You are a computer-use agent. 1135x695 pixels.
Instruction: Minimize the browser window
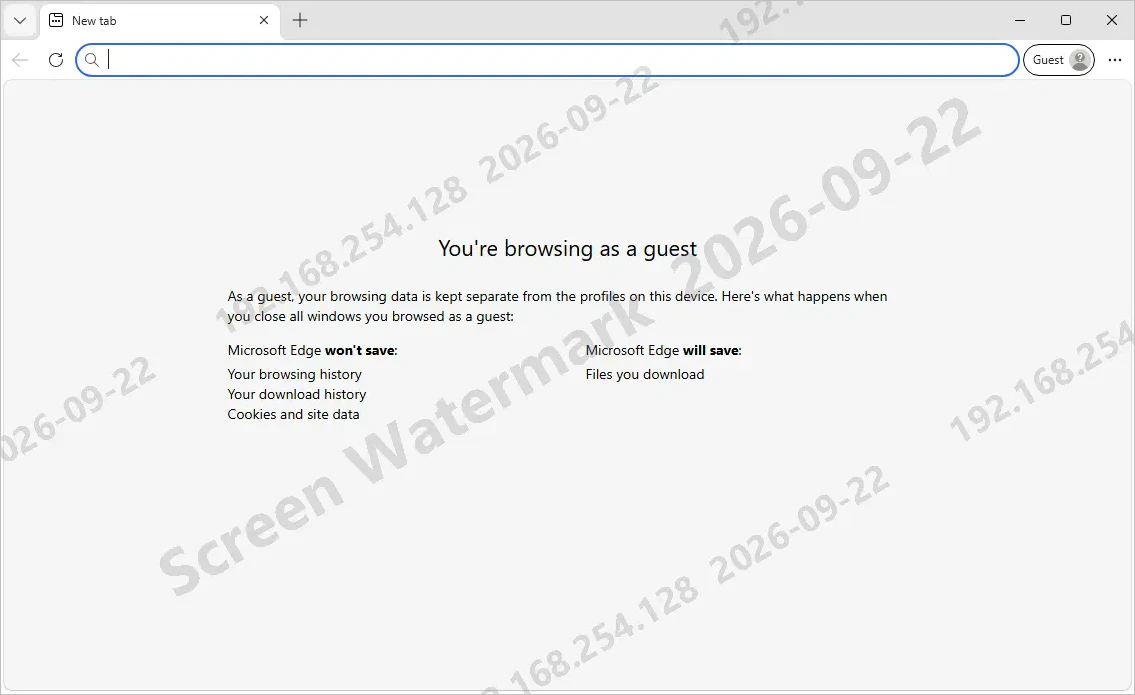coord(1020,20)
